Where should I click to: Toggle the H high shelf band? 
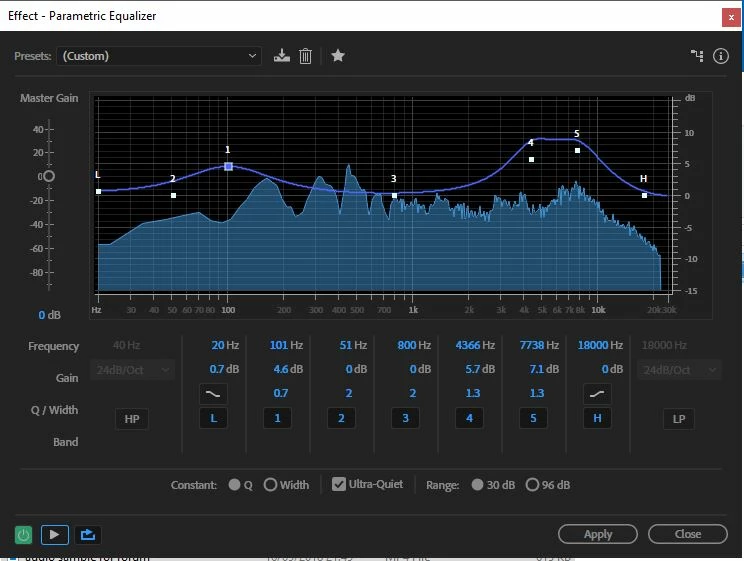(x=597, y=418)
